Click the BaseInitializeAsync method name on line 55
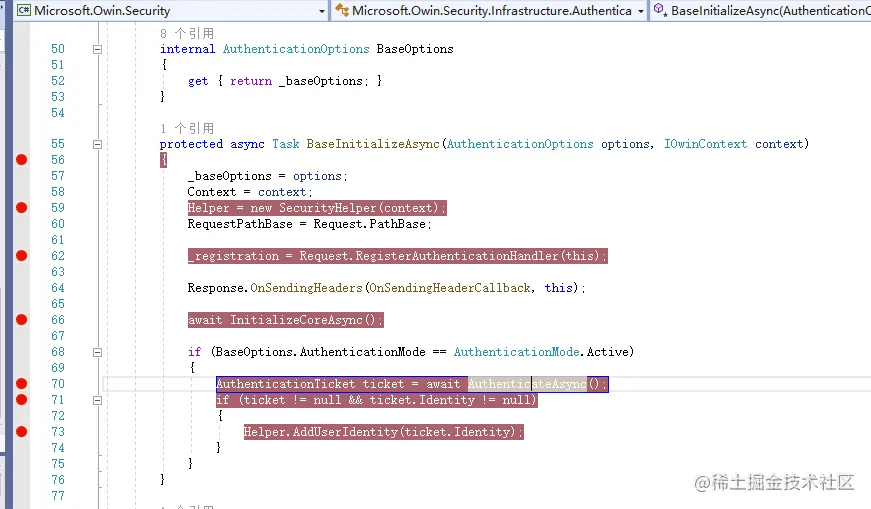 tap(373, 144)
